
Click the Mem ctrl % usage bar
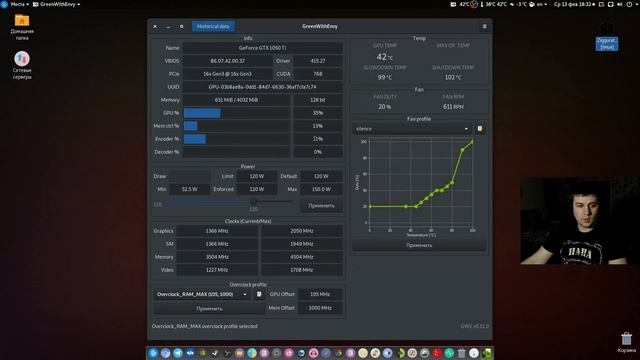(237, 126)
